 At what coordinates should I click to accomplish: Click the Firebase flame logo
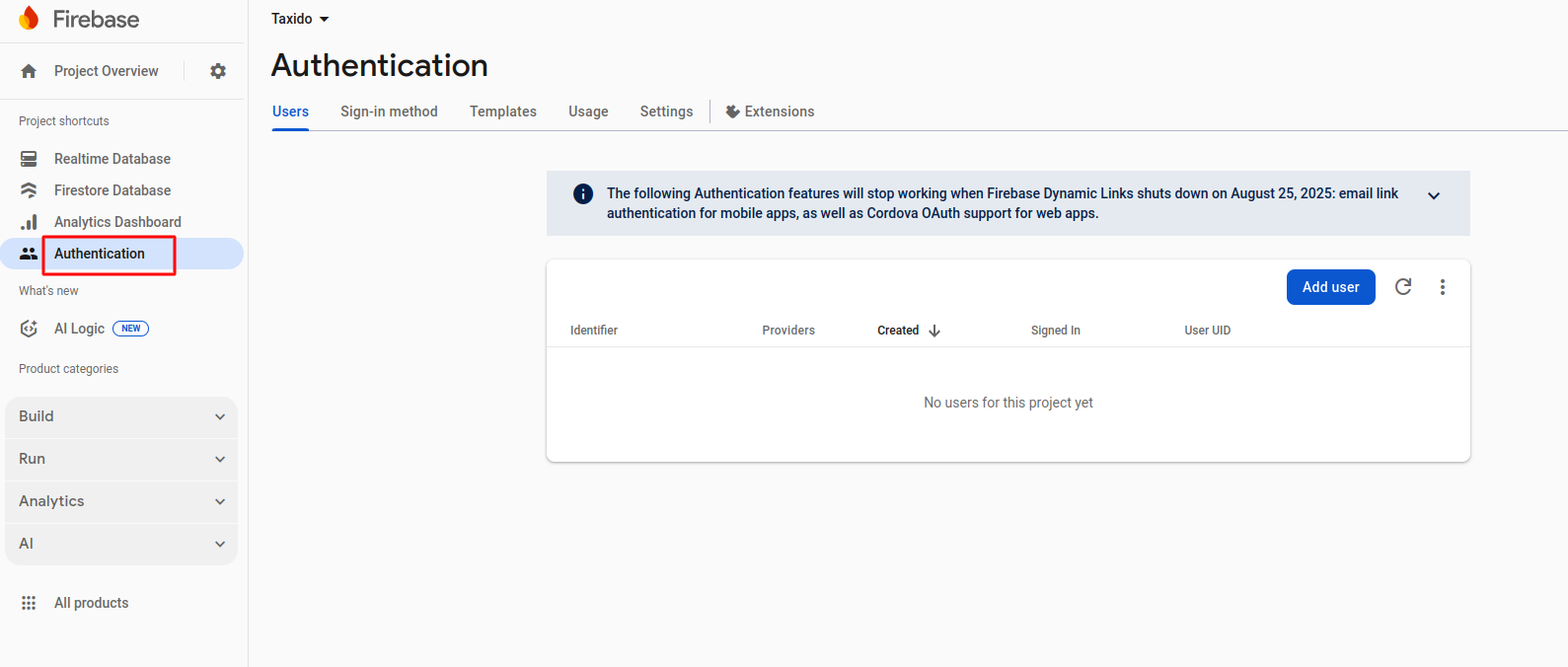pos(29,19)
